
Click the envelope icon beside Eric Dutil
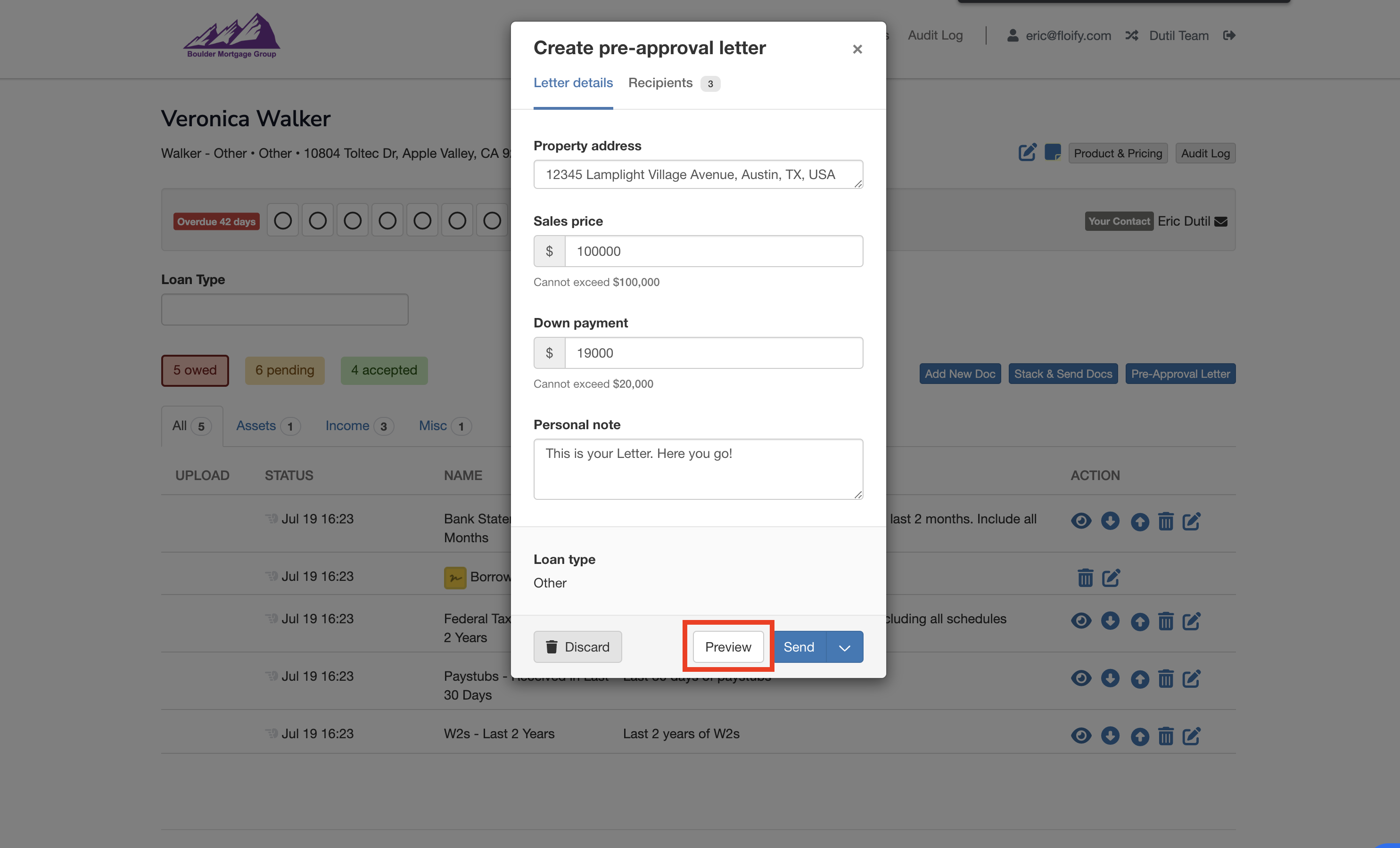1220,221
